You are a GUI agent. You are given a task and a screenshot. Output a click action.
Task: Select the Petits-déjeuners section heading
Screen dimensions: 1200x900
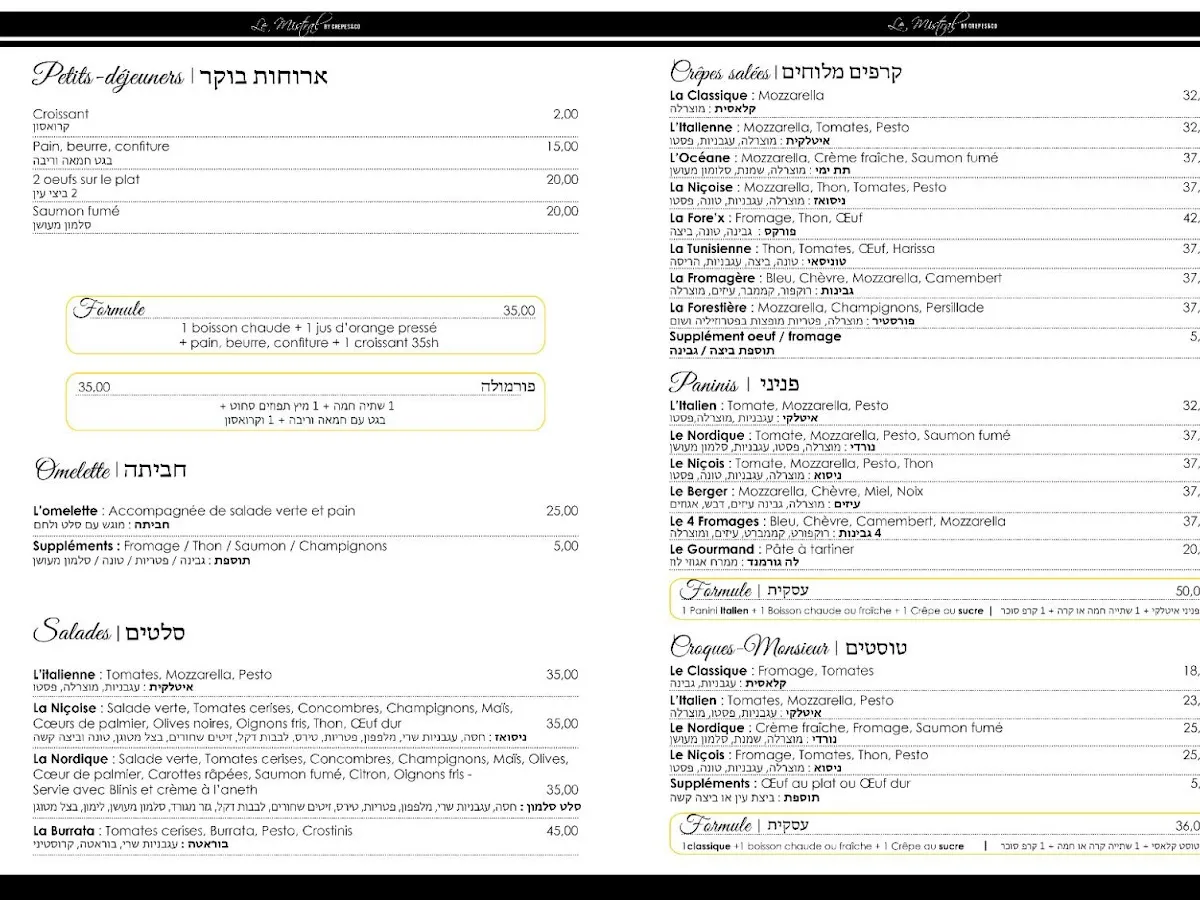[x=108, y=76]
